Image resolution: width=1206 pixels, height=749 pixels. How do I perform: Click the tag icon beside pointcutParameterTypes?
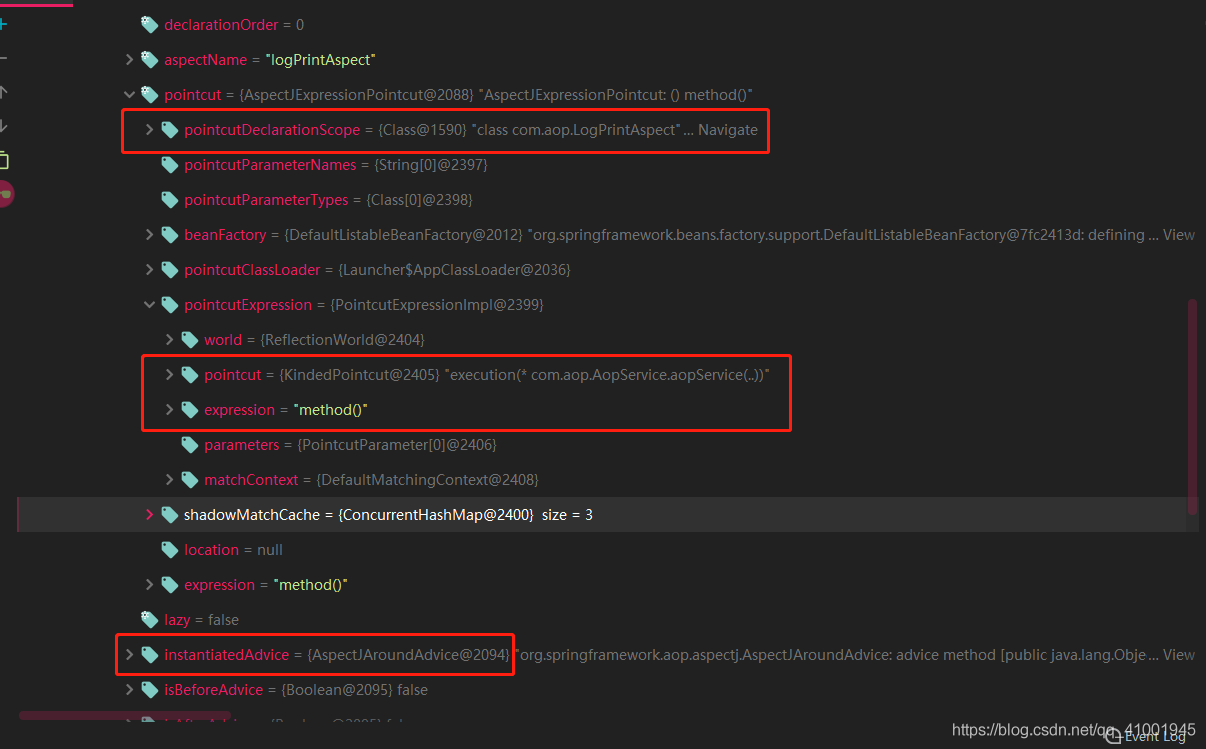(170, 200)
